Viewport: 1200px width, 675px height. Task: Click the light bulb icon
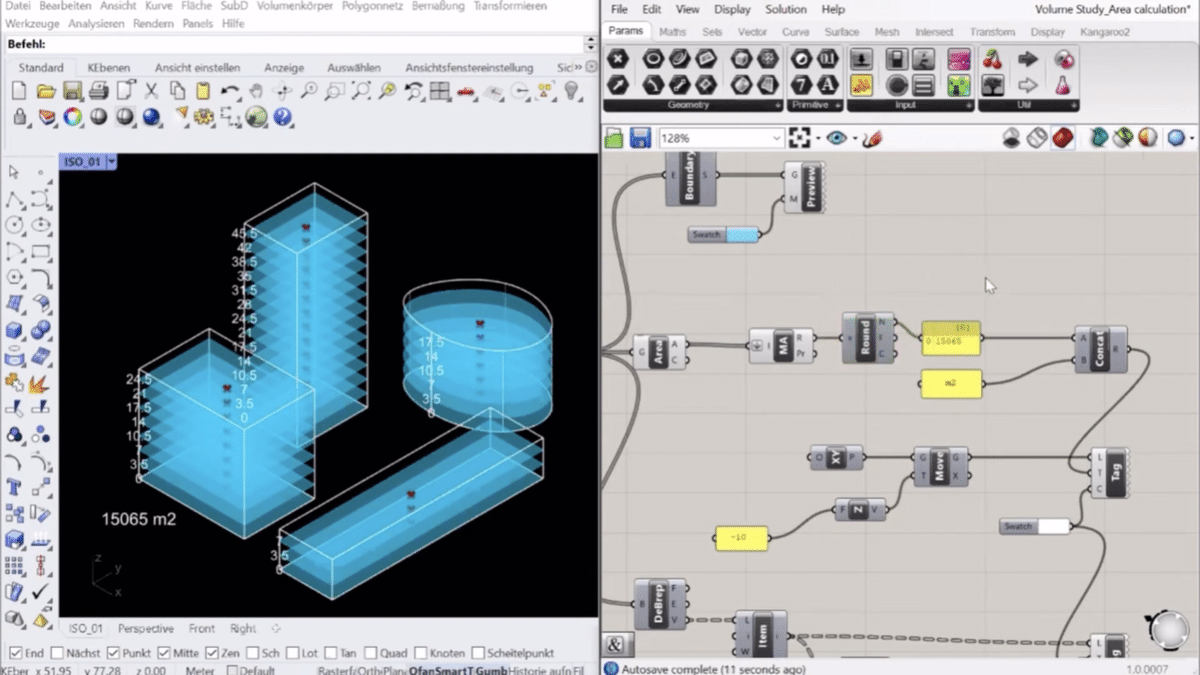571,91
